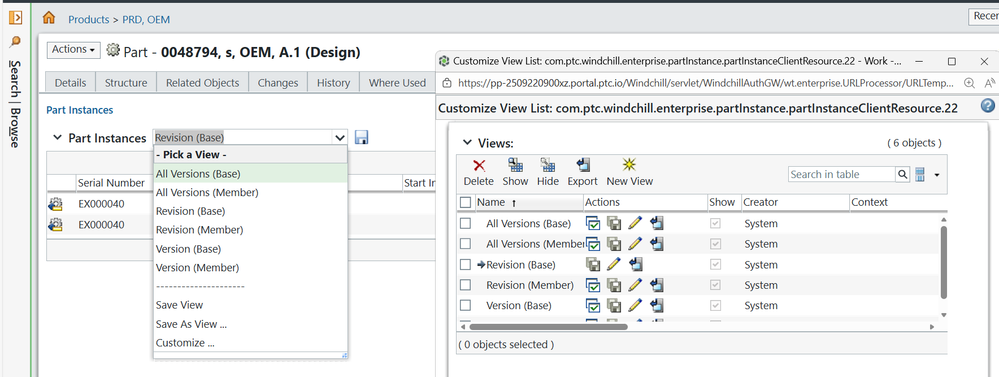
Task: Collapse the Part Instances table section
Action: (x=57, y=138)
